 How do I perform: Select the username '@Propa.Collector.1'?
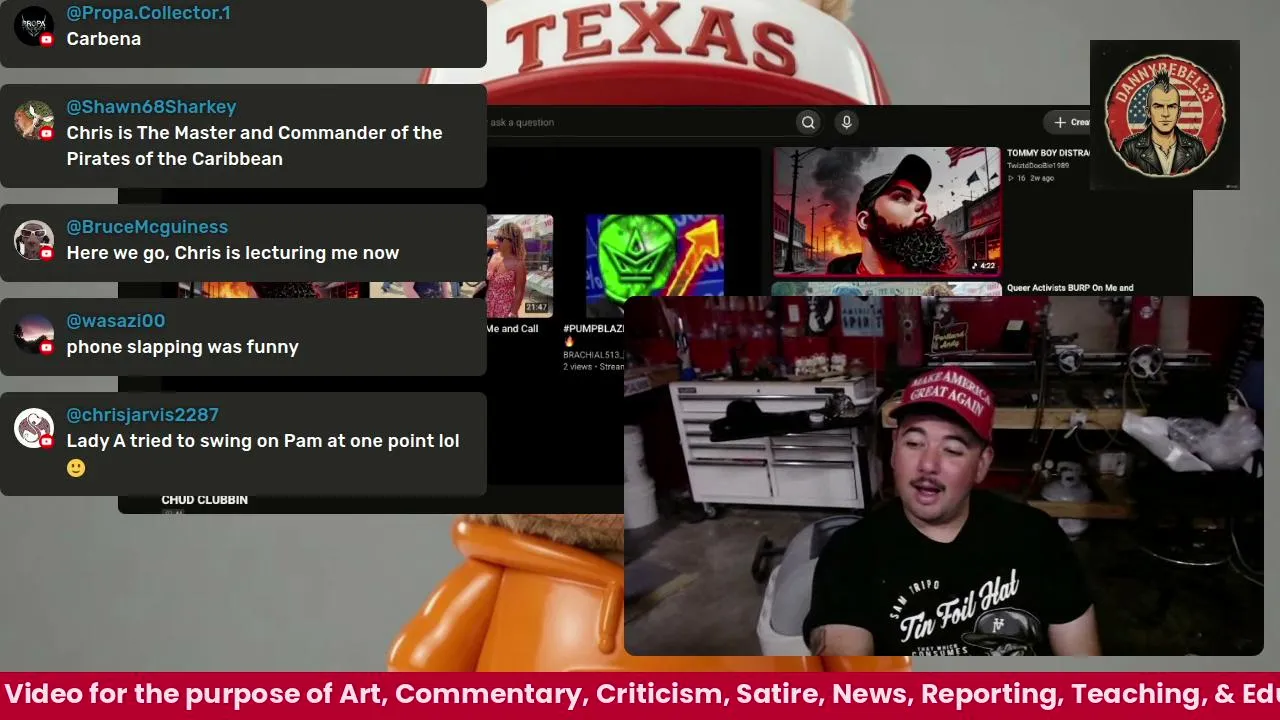[x=148, y=13]
